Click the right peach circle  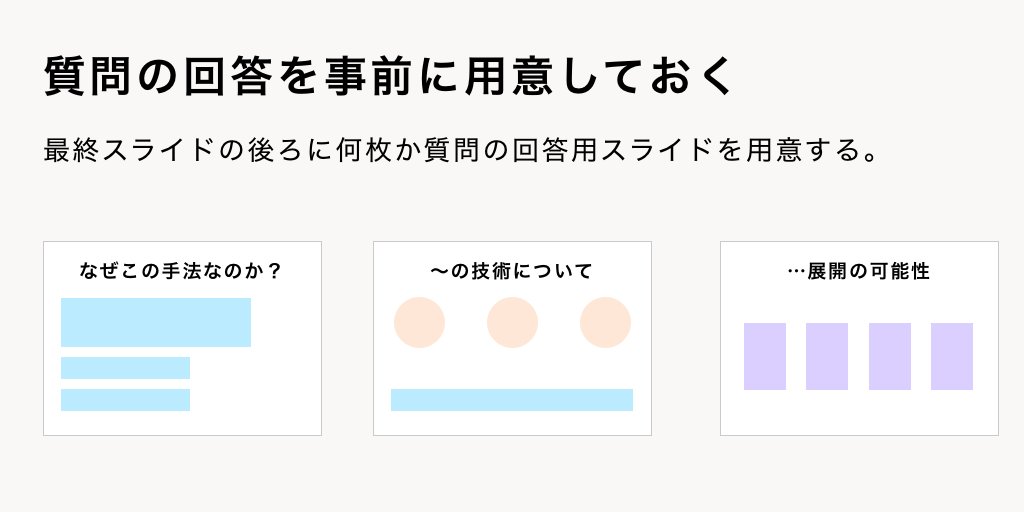tap(605, 323)
